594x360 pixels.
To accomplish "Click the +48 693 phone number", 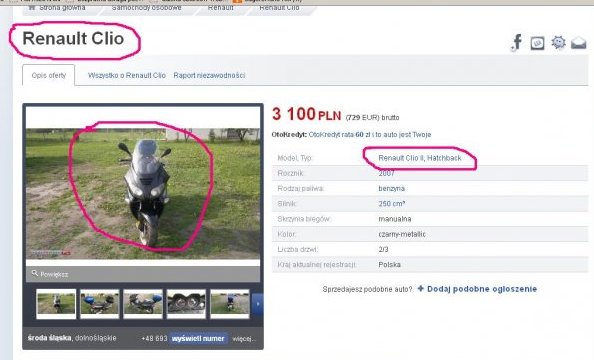I will tap(154, 338).
